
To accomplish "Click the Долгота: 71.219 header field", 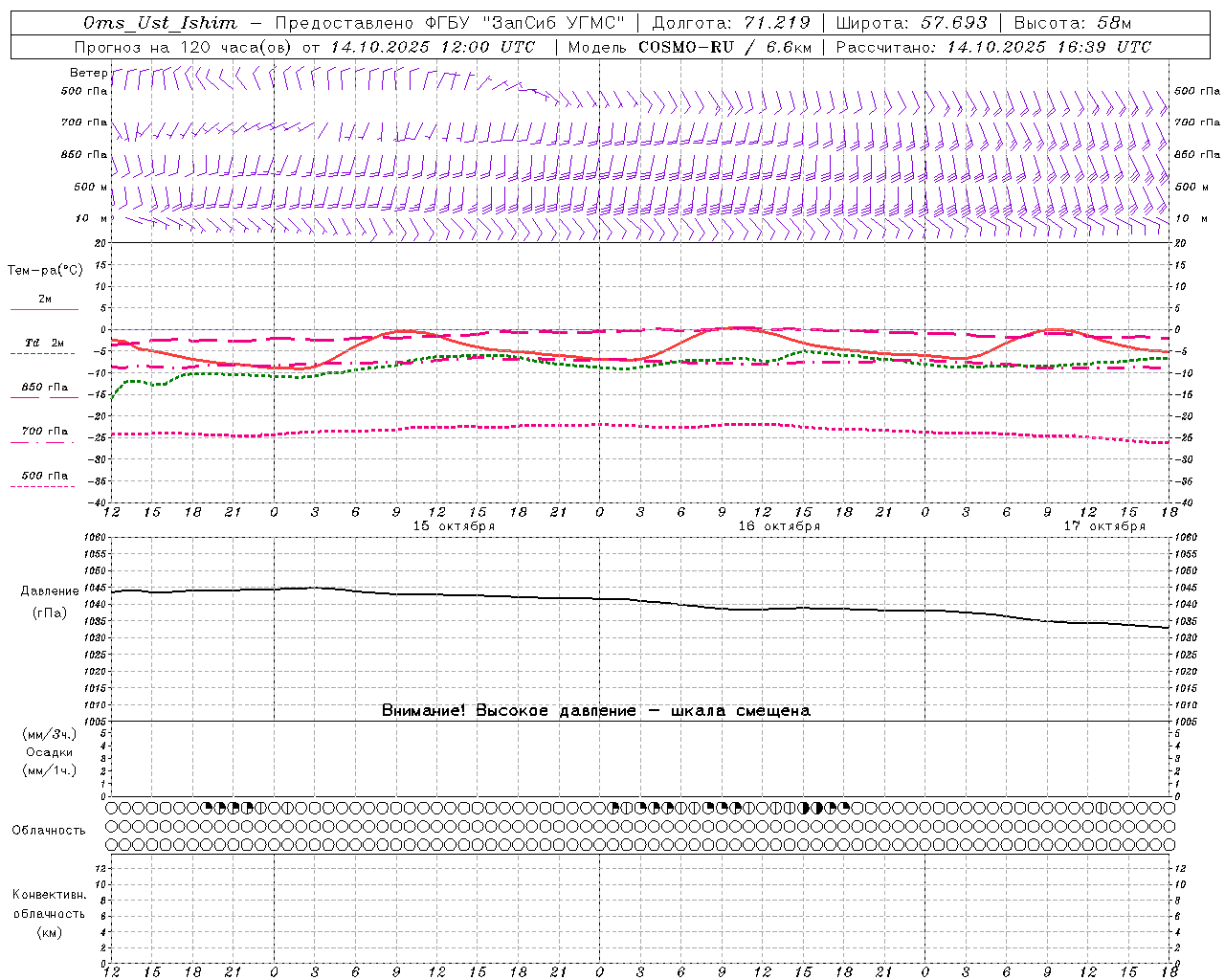I will (731, 23).
